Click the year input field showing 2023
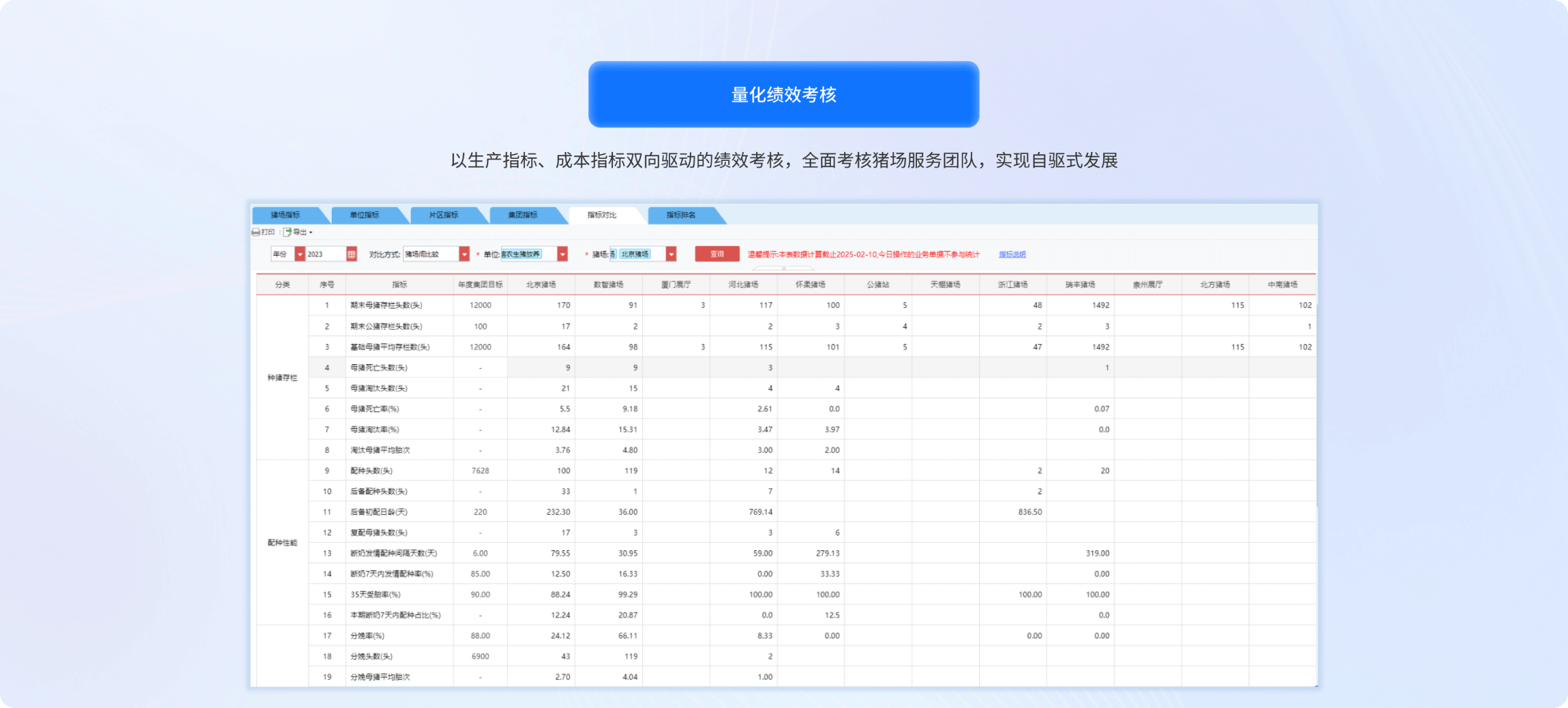This screenshot has width=1568, height=708. point(325,254)
